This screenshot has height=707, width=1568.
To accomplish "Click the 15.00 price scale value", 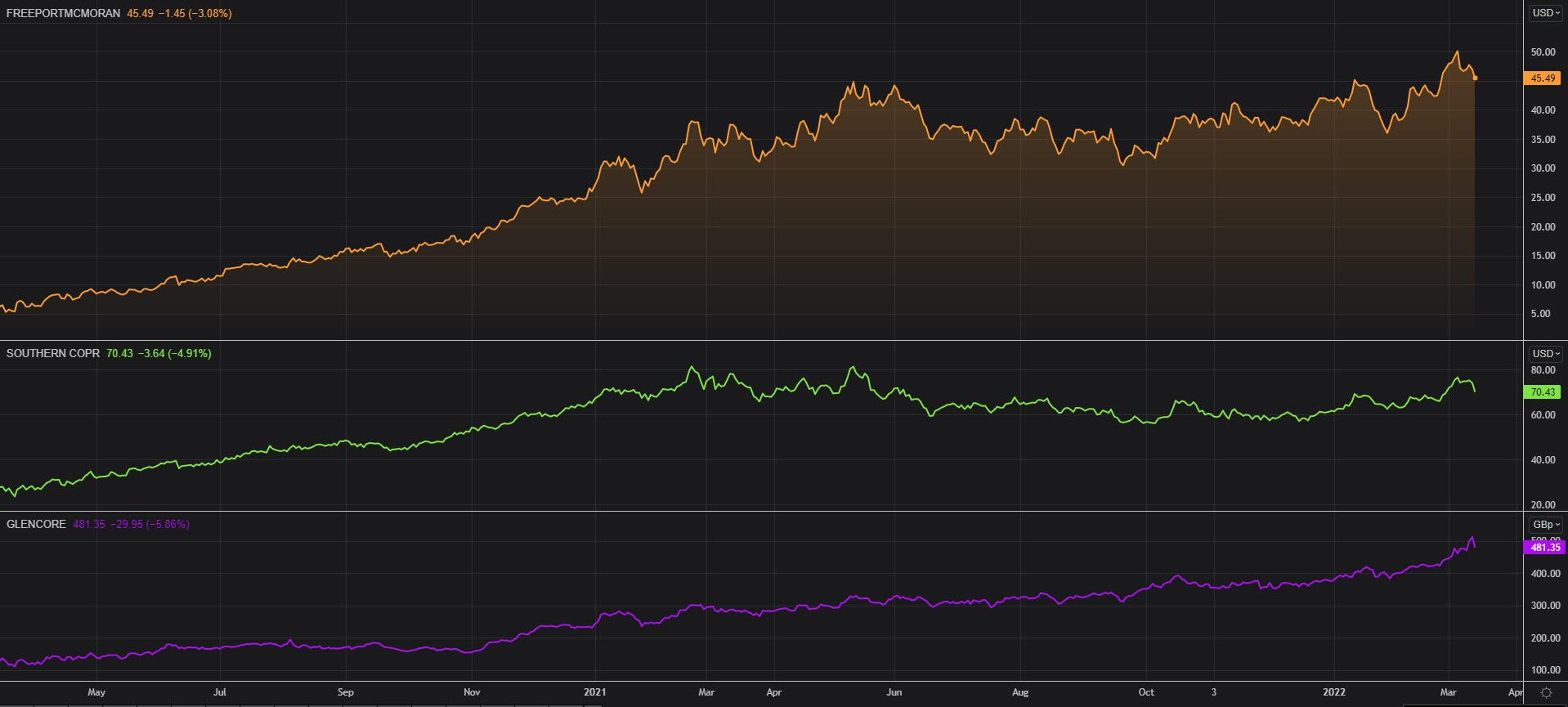I will point(1543,256).
